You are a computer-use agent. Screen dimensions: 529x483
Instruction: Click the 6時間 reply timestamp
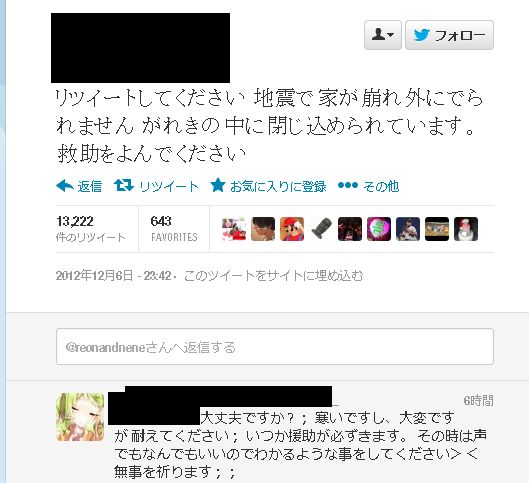[478, 401]
